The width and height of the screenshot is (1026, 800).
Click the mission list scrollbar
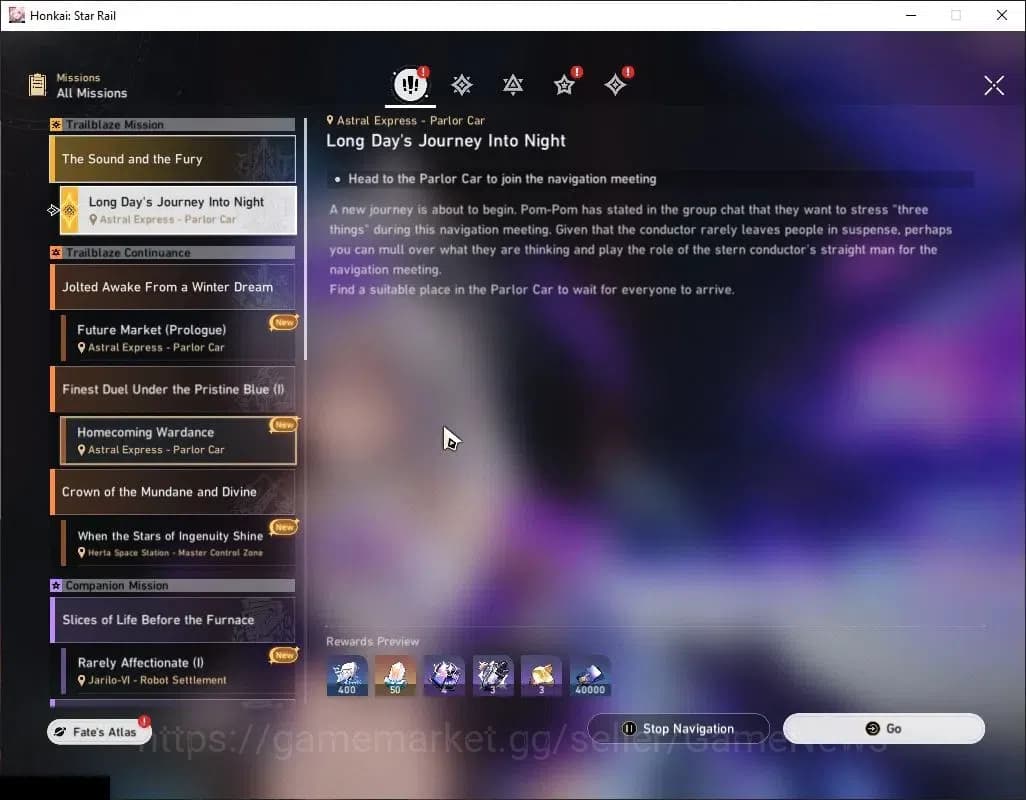pos(305,239)
